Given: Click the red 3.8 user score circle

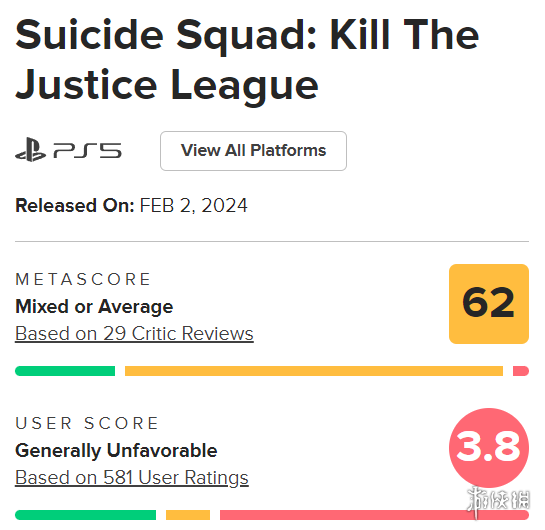Looking at the screenshot, I should pyautogui.click(x=489, y=448).
